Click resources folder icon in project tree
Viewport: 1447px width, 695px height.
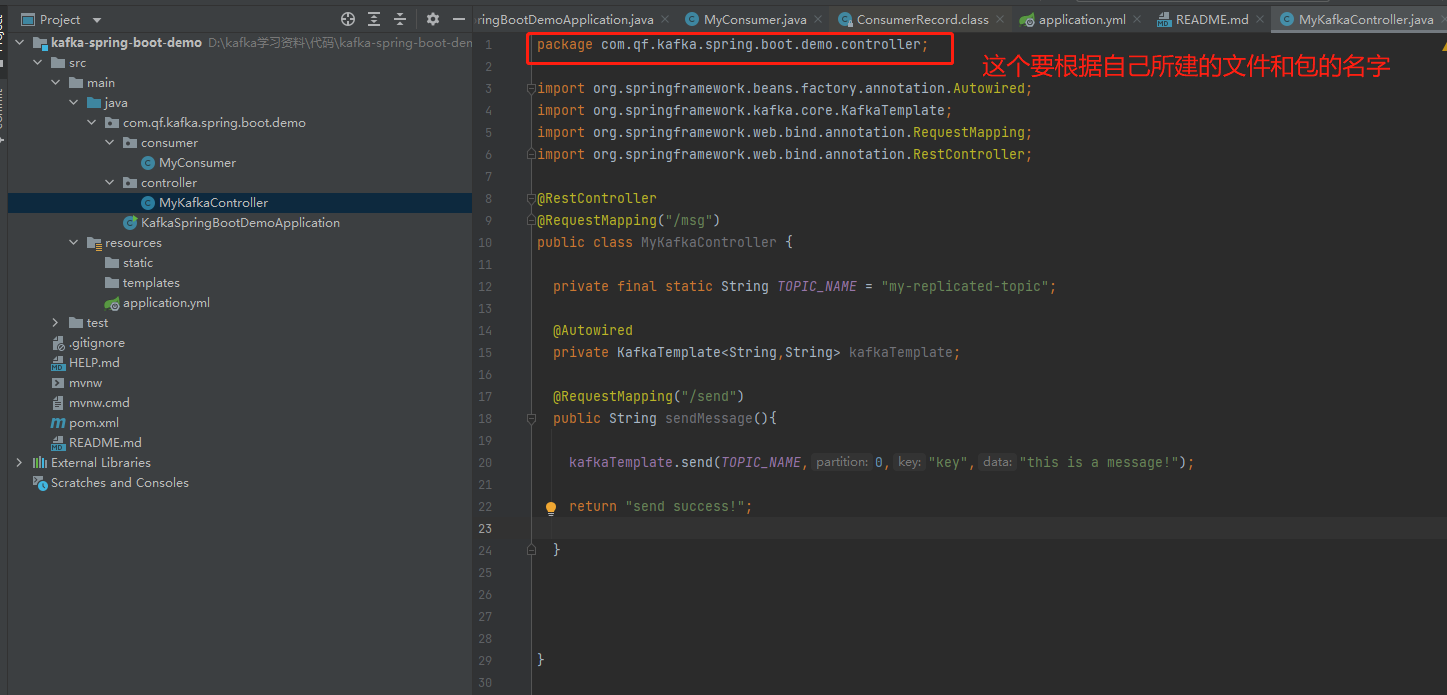[94, 243]
